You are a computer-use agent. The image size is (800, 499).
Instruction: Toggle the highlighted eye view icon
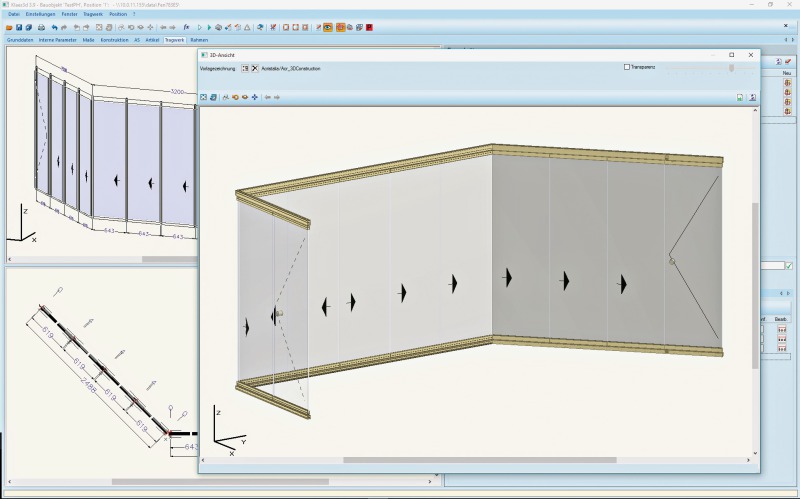coord(328,28)
